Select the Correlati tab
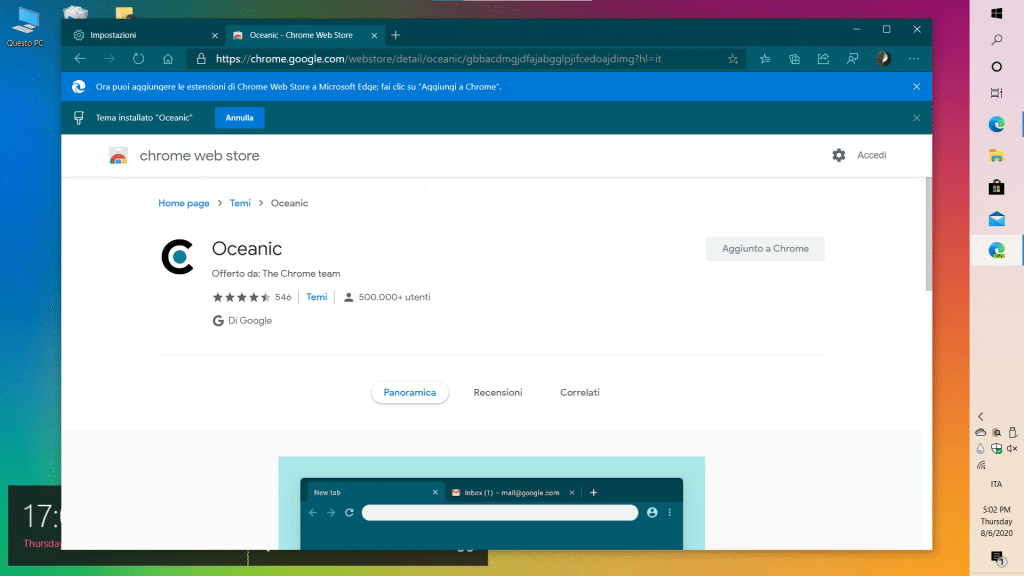1024x576 pixels. point(580,393)
